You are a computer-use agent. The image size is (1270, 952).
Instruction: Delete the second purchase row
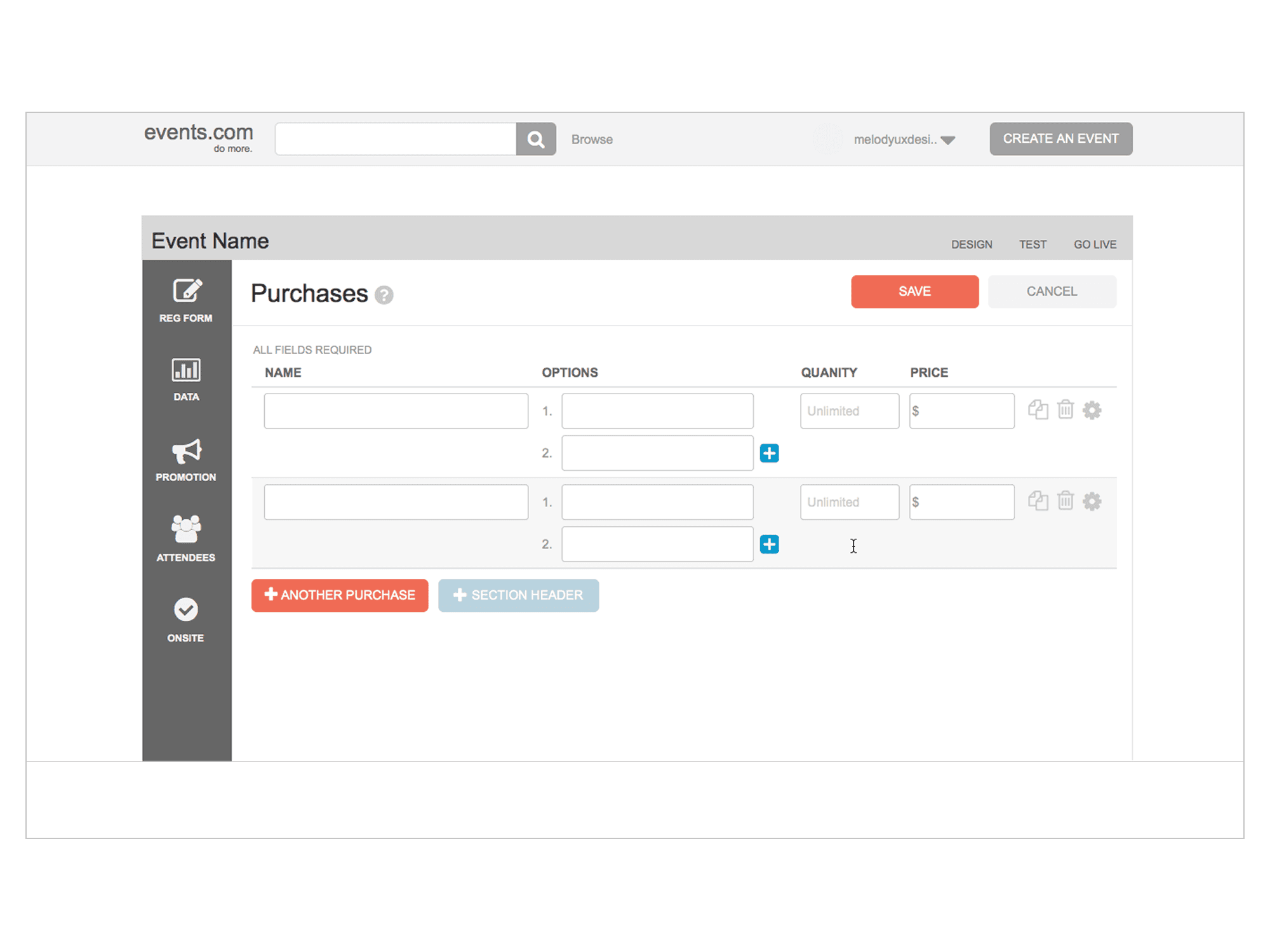(1066, 501)
